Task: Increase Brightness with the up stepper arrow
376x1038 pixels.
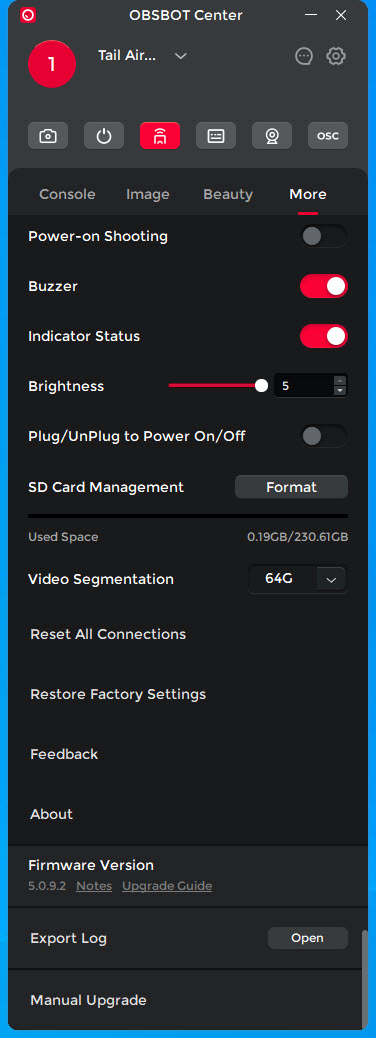Action: coord(340,381)
